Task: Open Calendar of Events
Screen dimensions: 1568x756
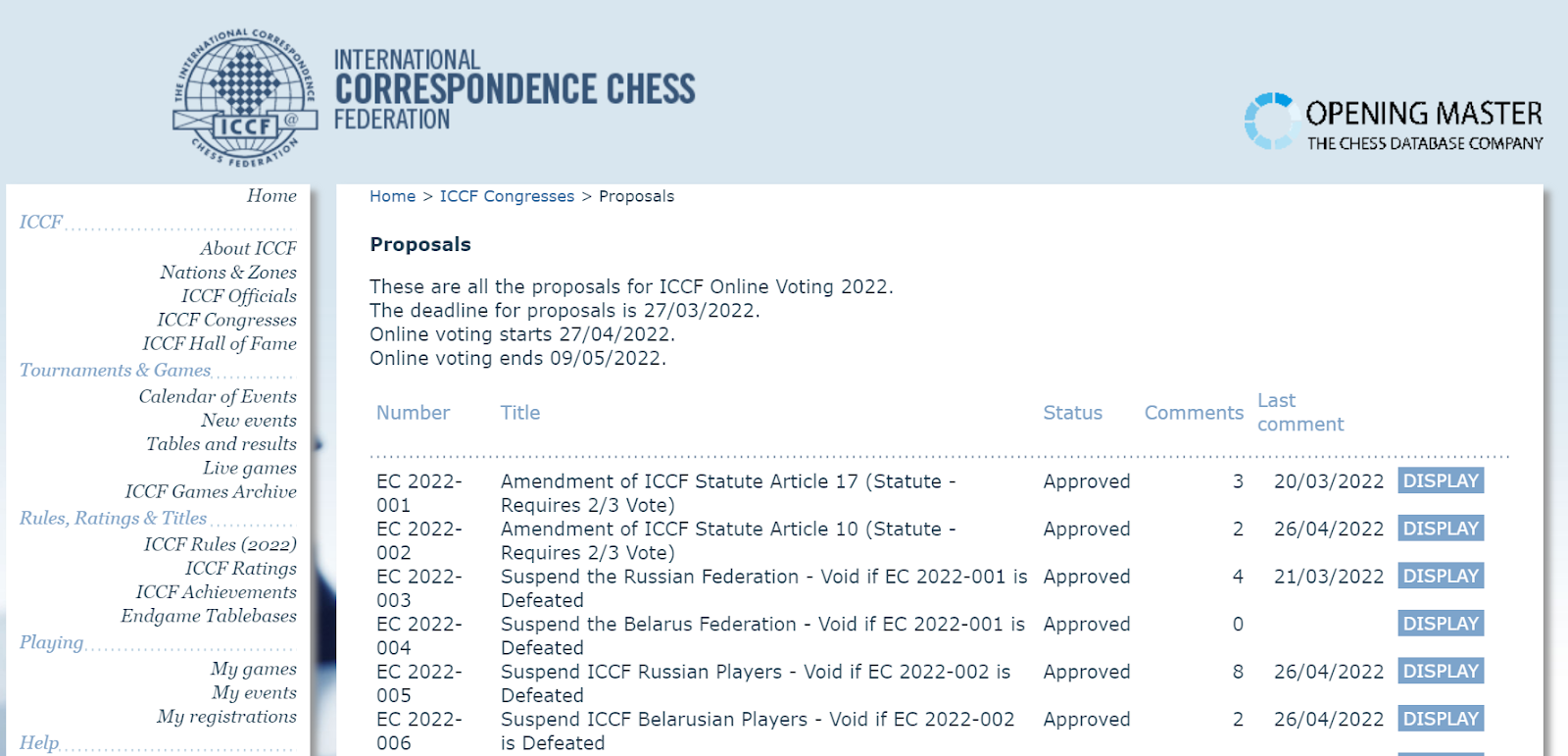Action: 218,396
